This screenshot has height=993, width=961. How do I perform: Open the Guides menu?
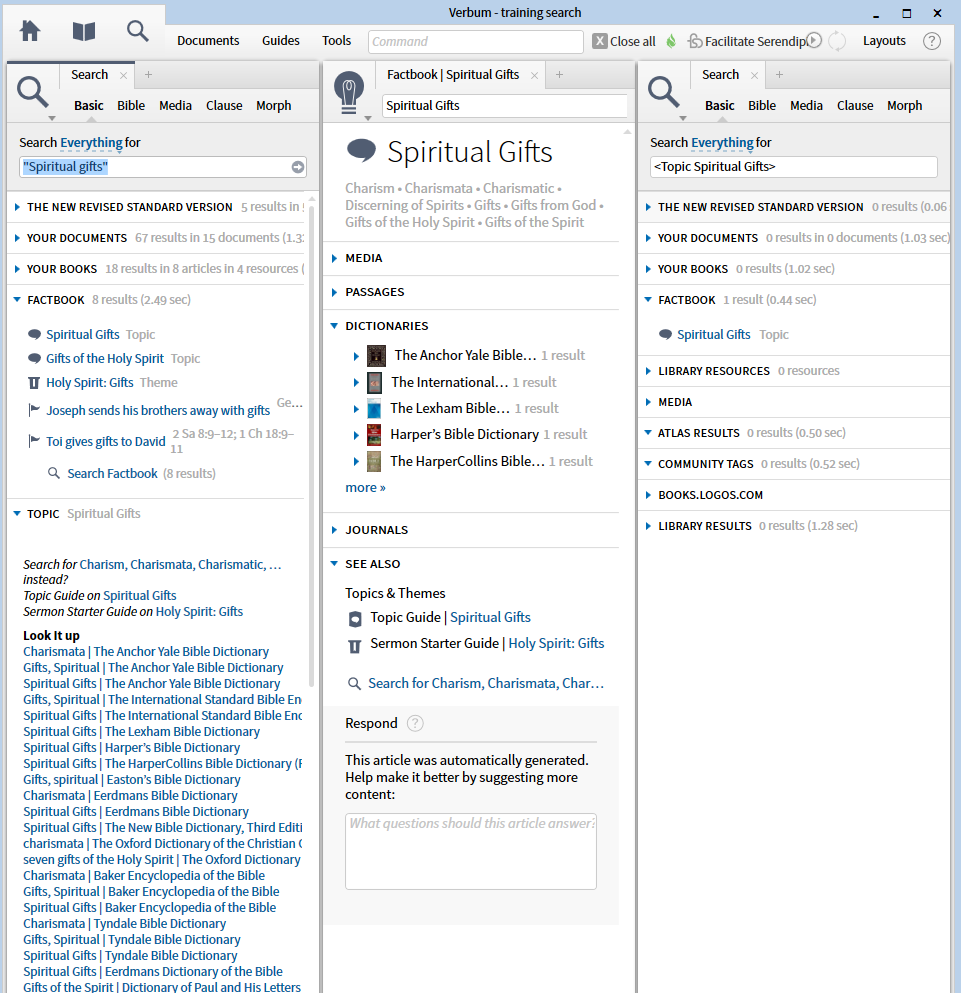click(281, 41)
